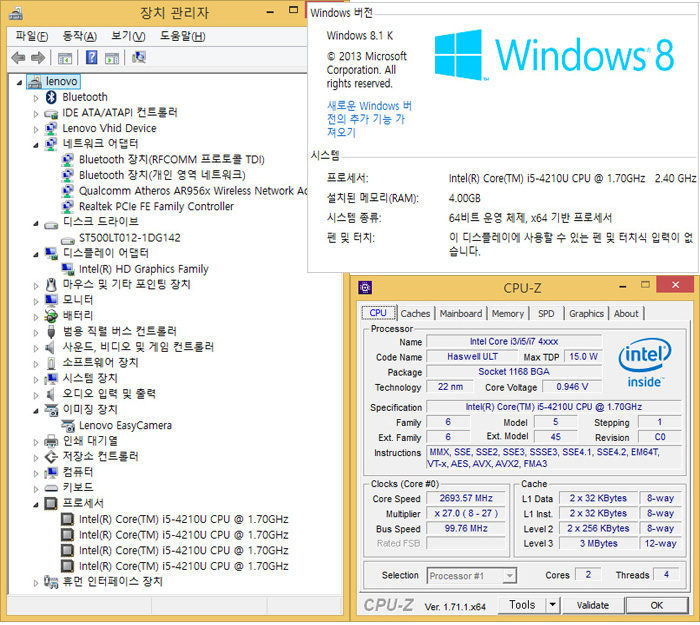
Task: Click the Intel inside logo in CPU-Z
Action: click(x=645, y=363)
